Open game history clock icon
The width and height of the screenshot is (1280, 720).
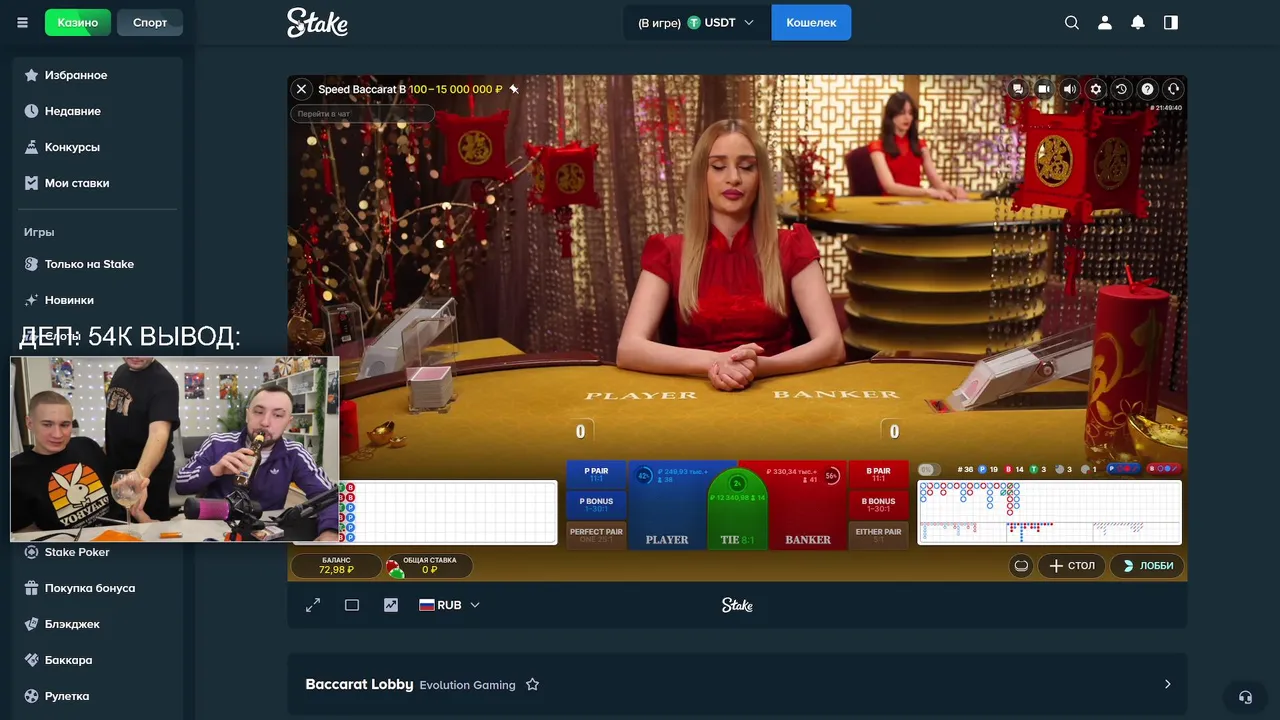point(1122,89)
